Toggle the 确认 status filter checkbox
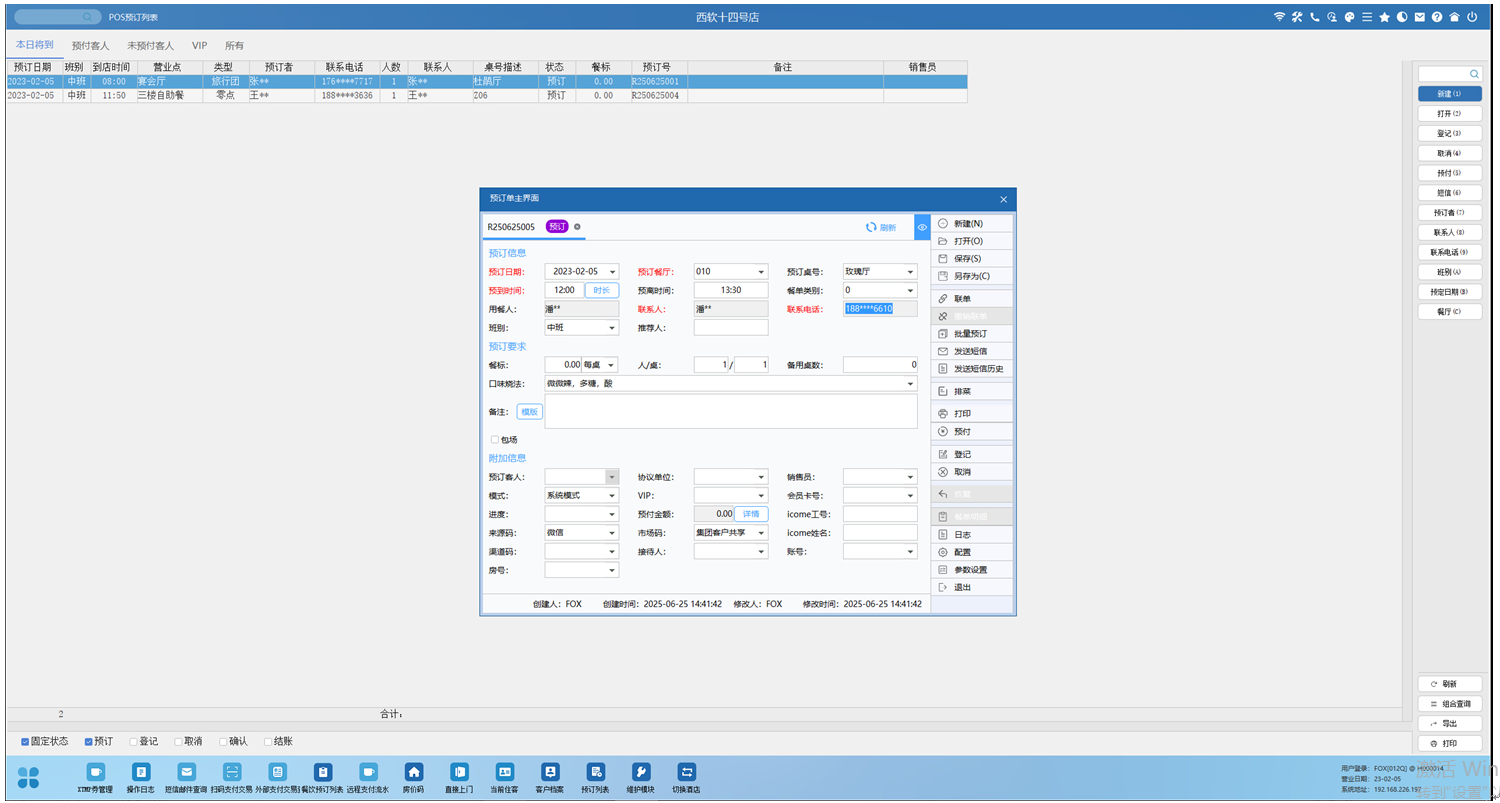This screenshot has height=803, width=1500. [223, 742]
